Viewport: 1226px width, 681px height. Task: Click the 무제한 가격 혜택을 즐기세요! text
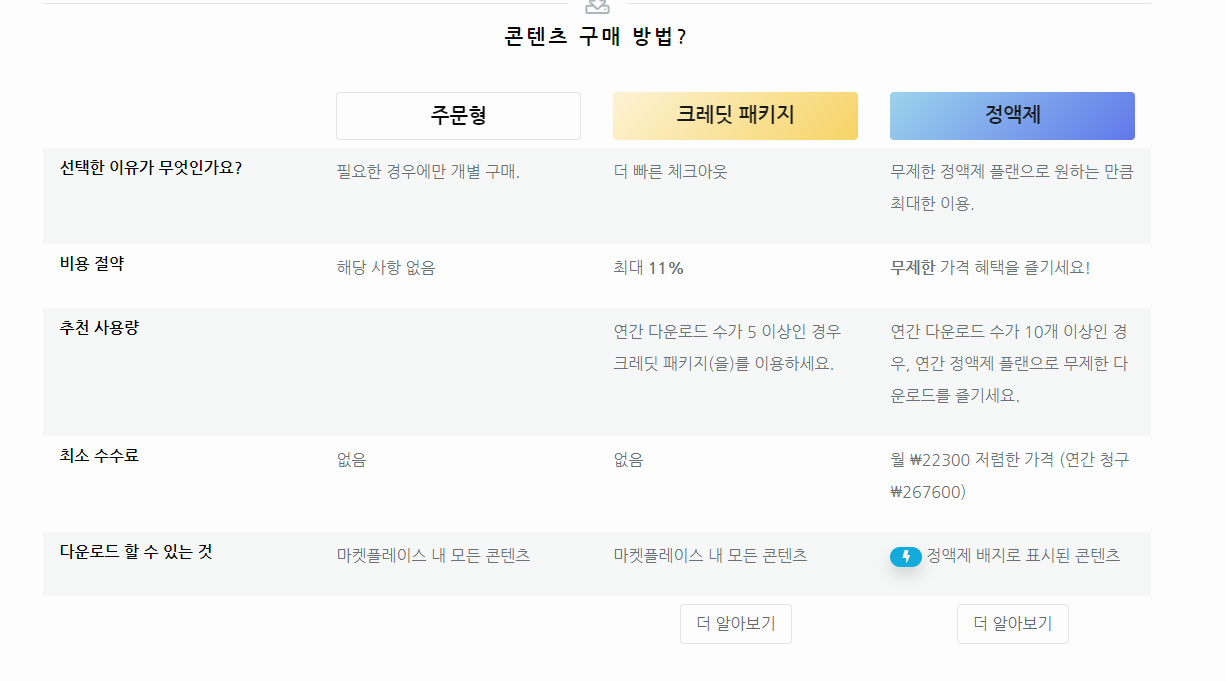pos(990,268)
